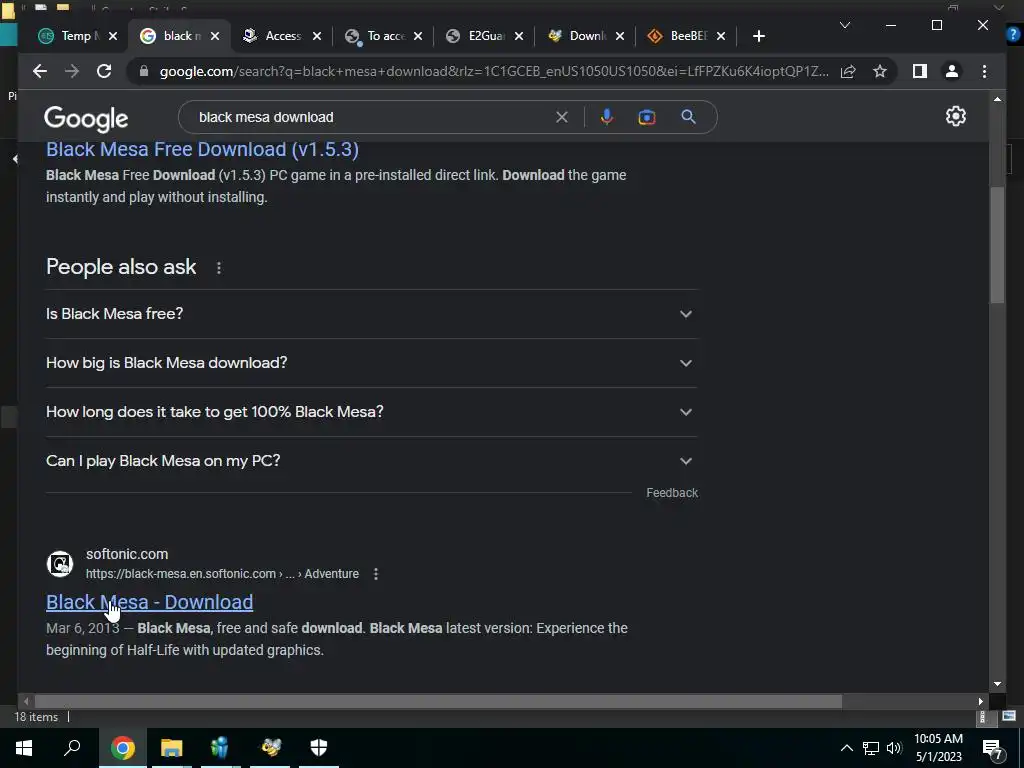Open more options beside People also ask

pyautogui.click(x=219, y=268)
